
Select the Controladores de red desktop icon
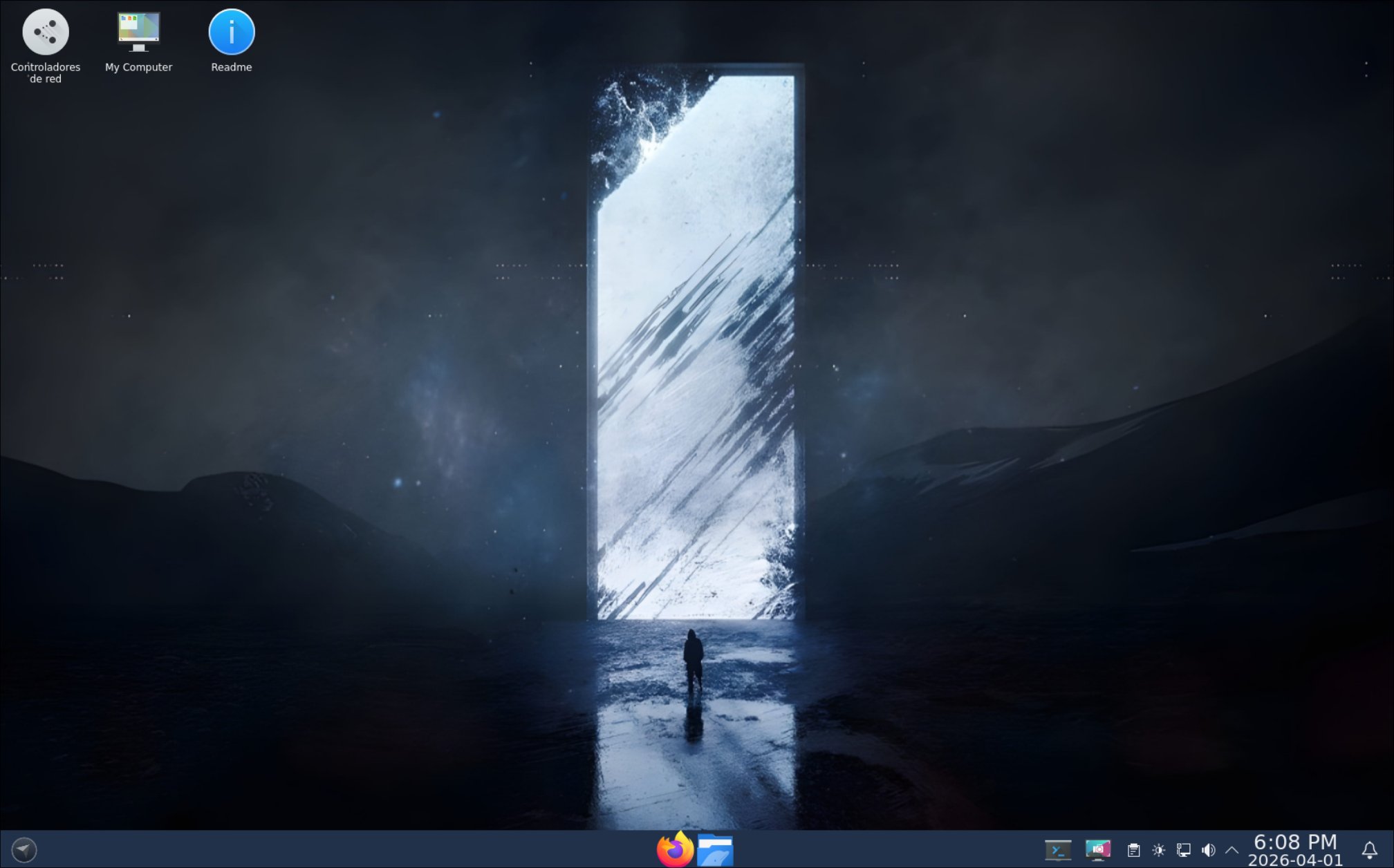(x=46, y=32)
